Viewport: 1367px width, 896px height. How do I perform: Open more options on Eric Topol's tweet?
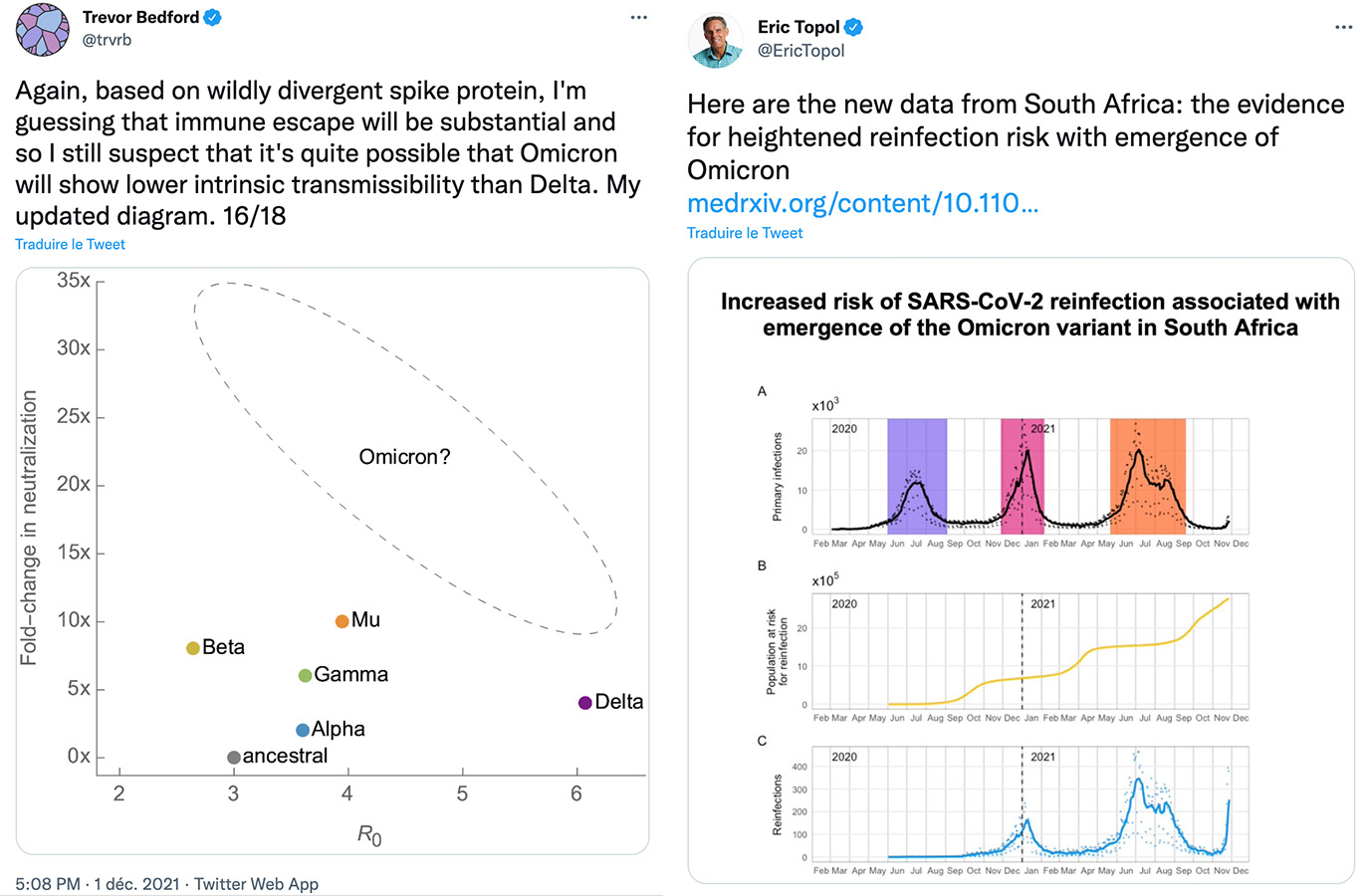click(1343, 28)
